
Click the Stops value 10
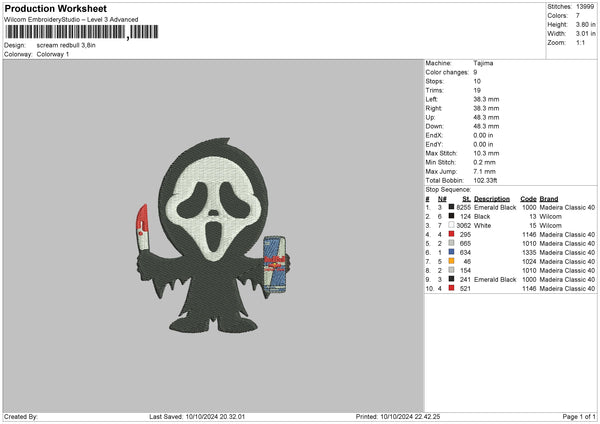[x=477, y=81]
